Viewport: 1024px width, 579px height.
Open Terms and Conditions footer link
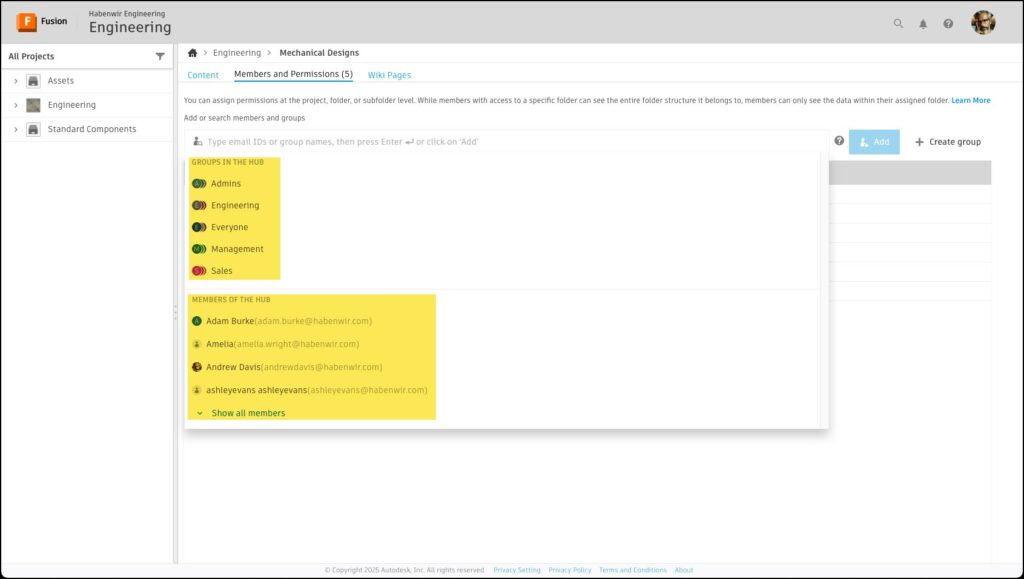coord(633,570)
